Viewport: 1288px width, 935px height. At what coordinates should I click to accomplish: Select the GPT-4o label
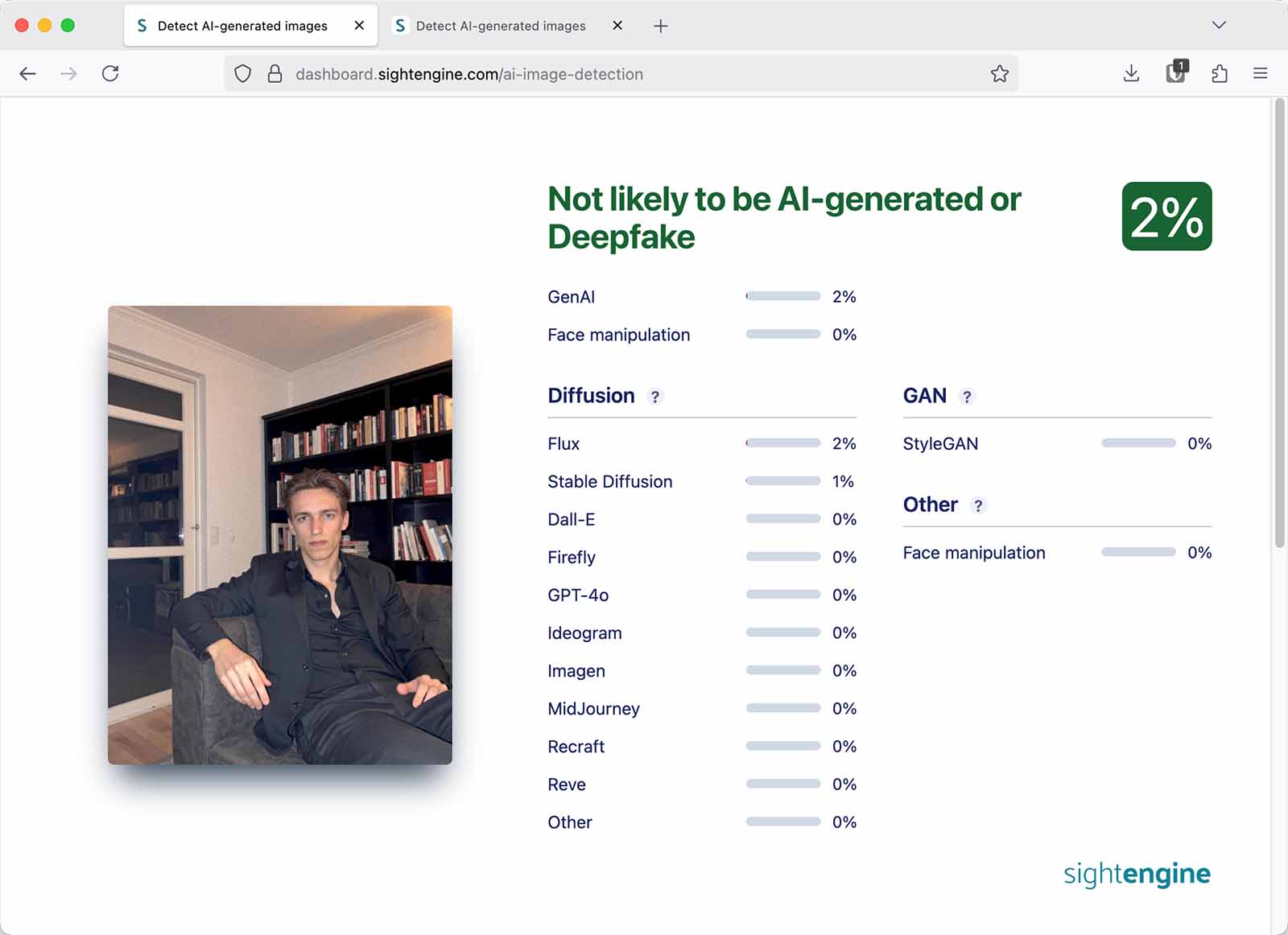[x=578, y=595]
